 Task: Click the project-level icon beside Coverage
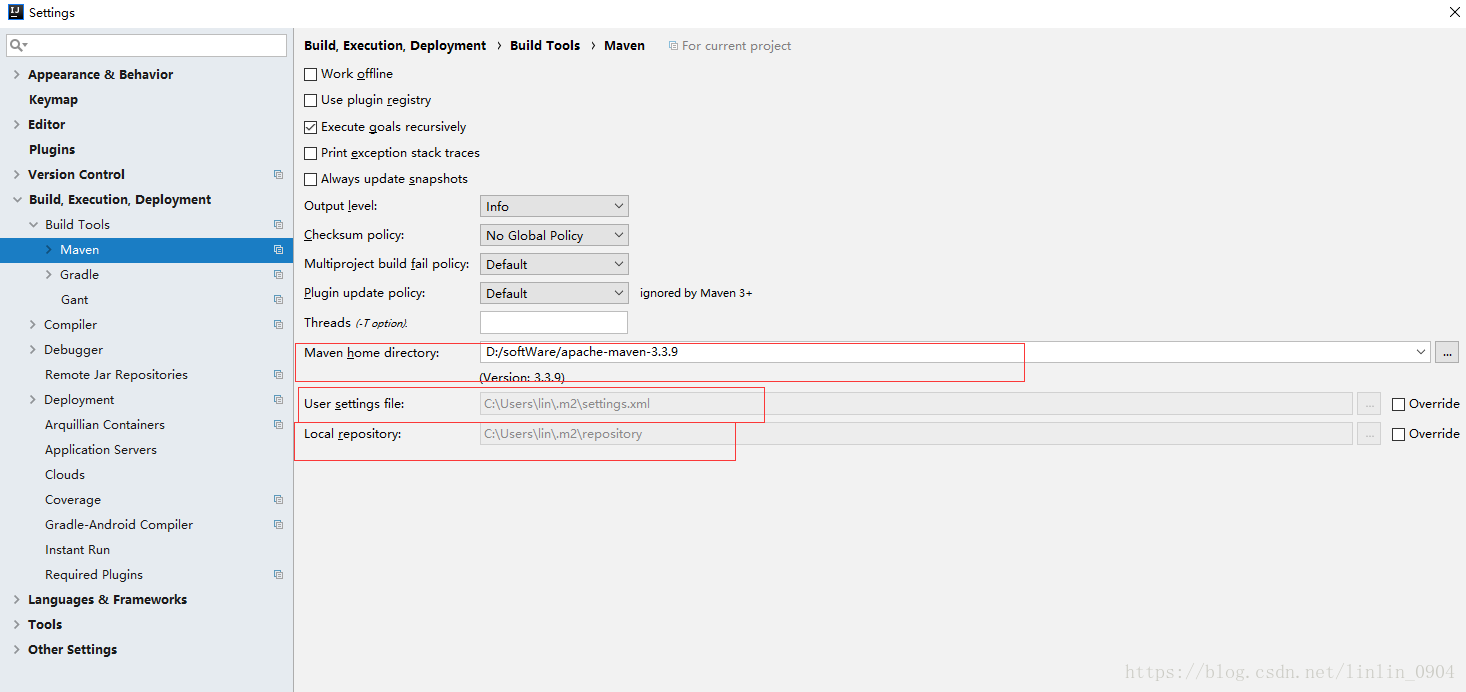278,499
